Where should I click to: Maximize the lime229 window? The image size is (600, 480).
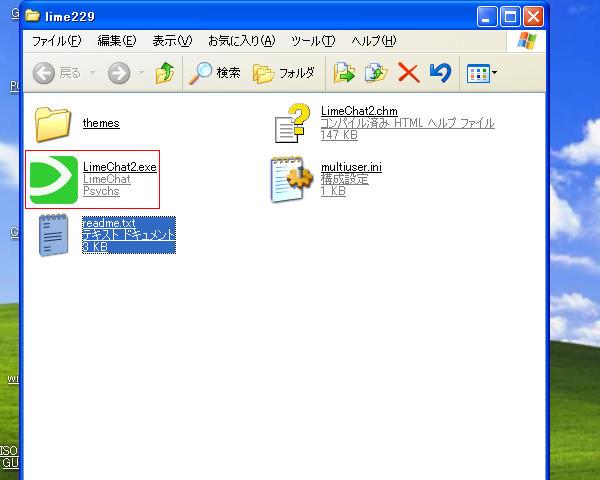pos(510,17)
